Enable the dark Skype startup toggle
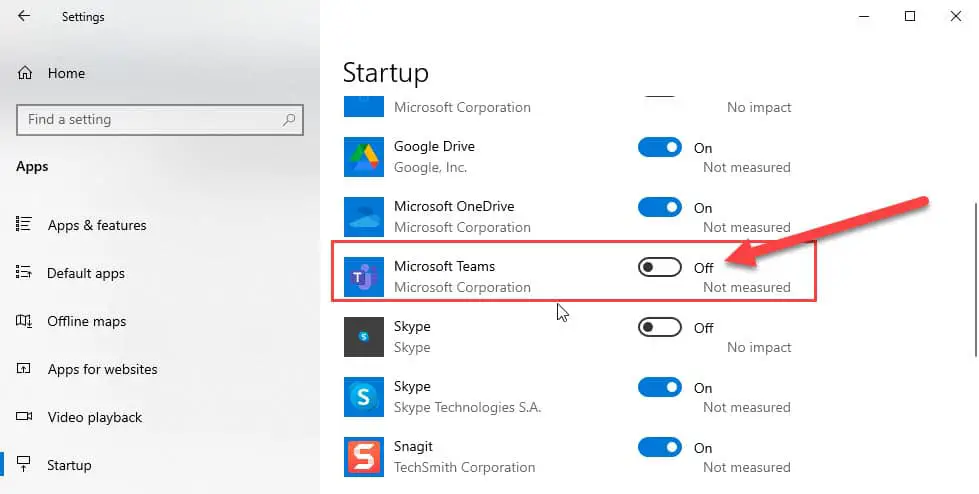The height and width of the screenshot is (494, 979). coord(659,328)
